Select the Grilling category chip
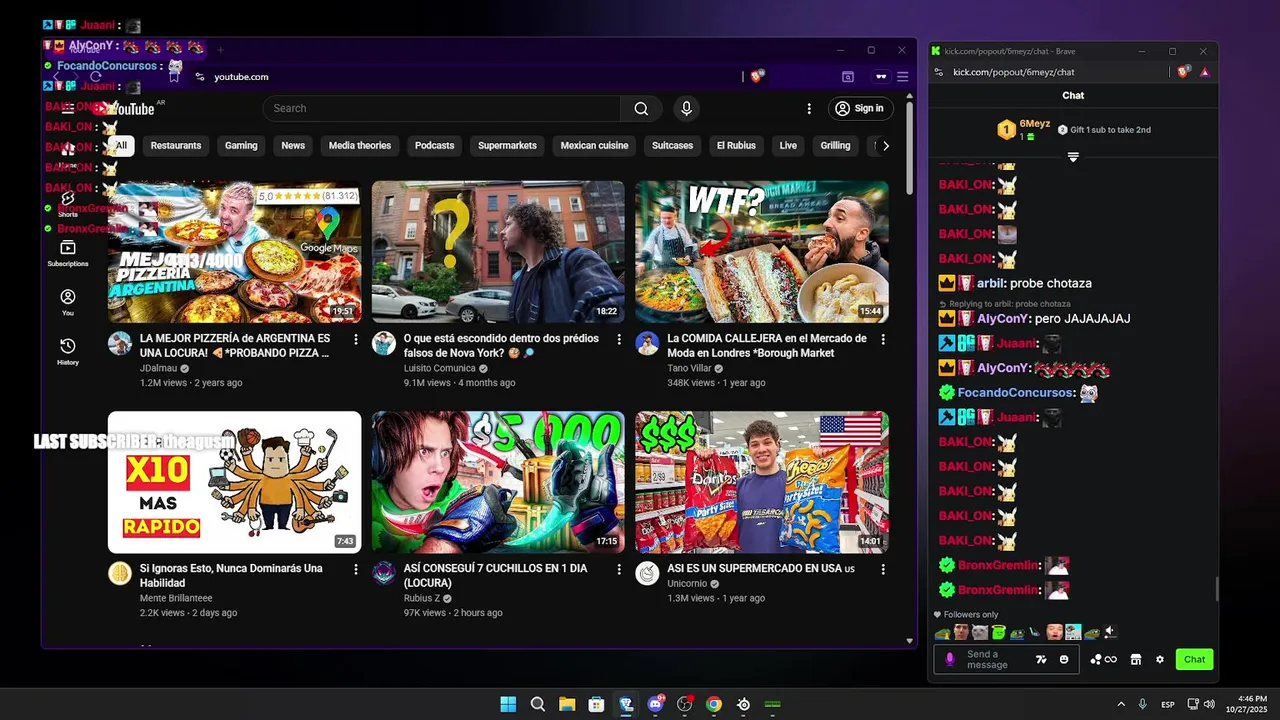Image resolution: width=1280 pixels, height=720 pixels. (835, 145)
